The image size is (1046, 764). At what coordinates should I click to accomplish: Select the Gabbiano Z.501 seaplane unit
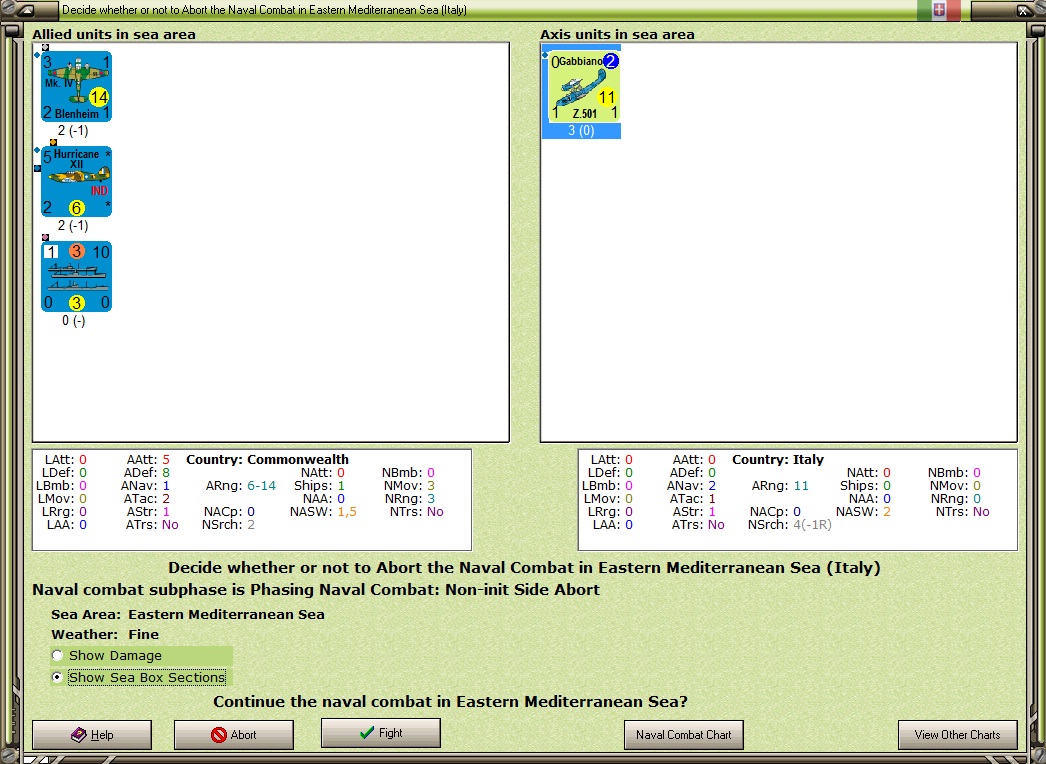click(584, 87)
